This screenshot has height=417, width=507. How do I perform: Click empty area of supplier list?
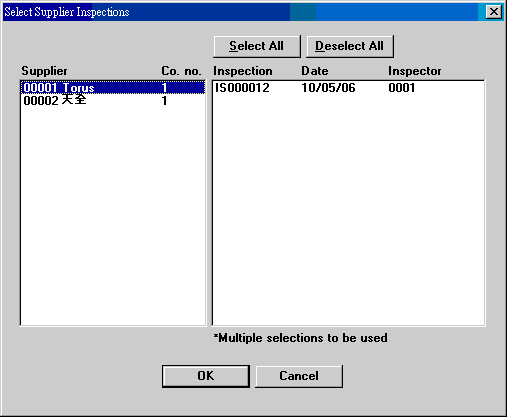coord(113,213)
